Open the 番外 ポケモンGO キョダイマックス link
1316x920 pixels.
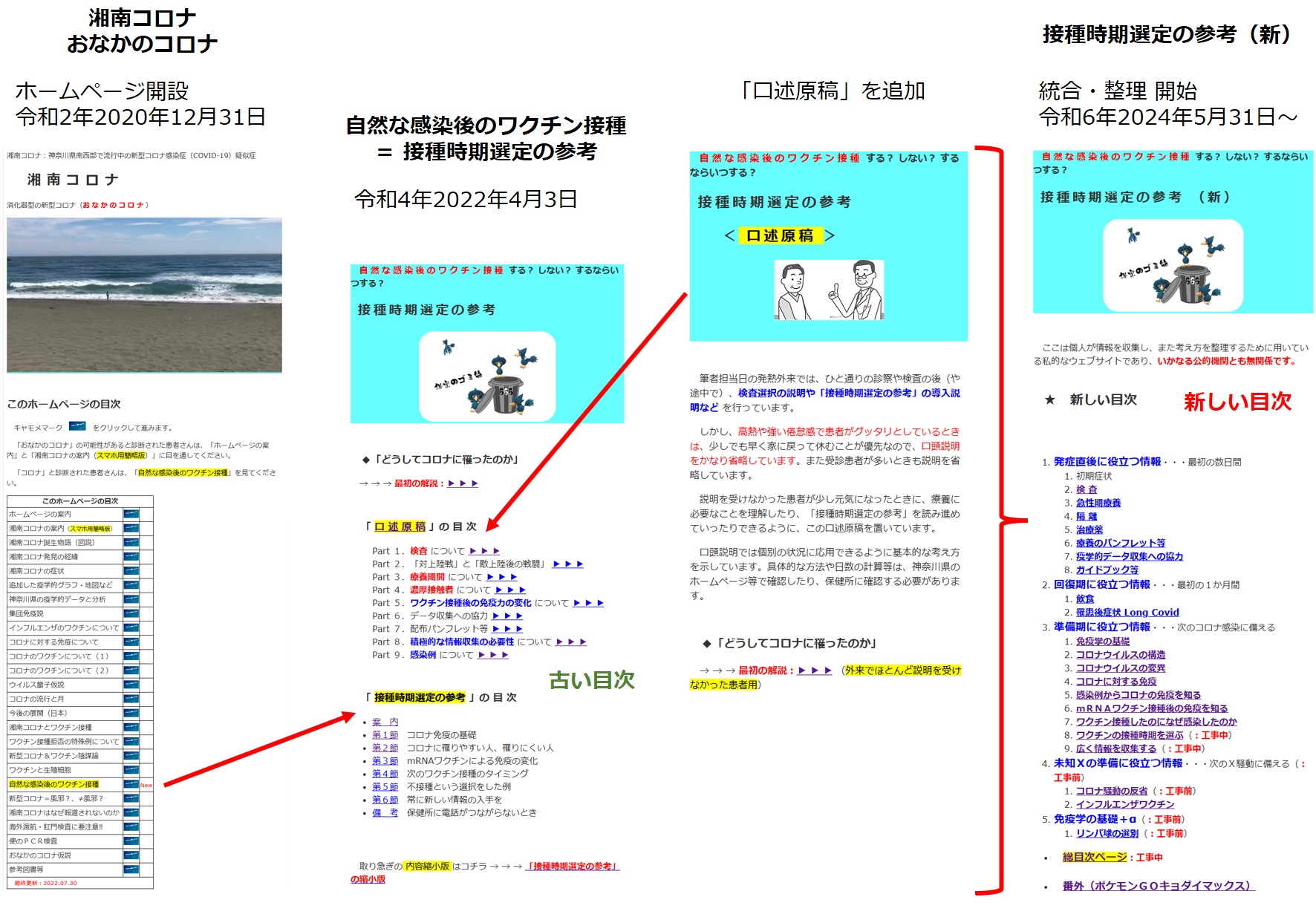[1158, 886]
